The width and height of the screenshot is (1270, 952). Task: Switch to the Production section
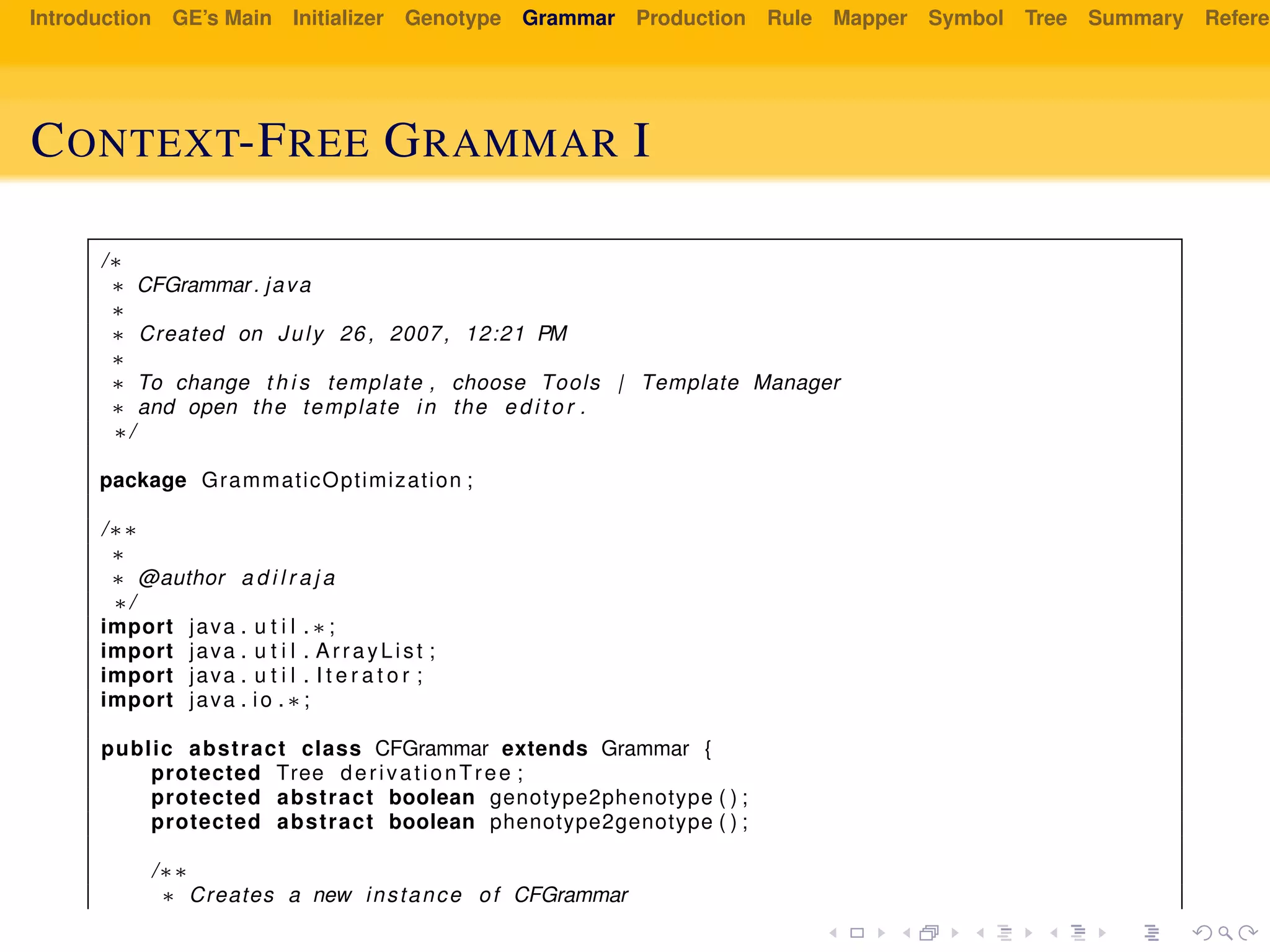(x=691, y=18)
